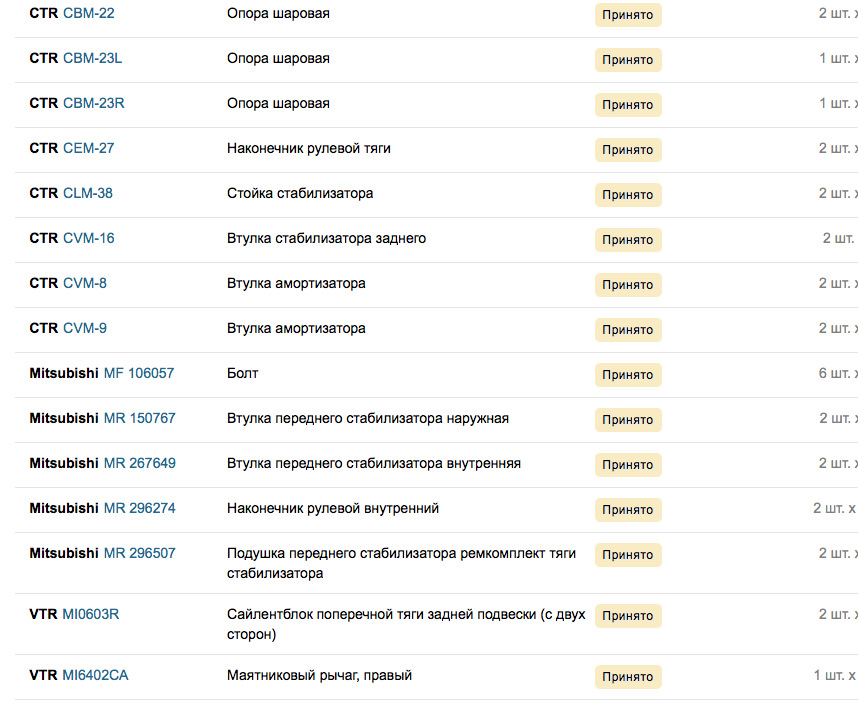Open the CVM-9 part number link
Image resolution: width=858 pixels, height=715 pixels.
(x=84, y=329)
